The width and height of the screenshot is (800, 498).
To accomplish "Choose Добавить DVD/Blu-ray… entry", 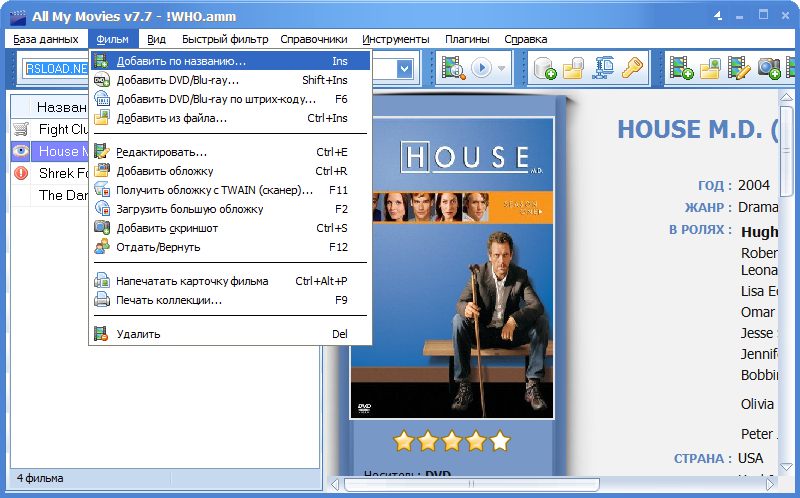I will (x=231, y=80).
